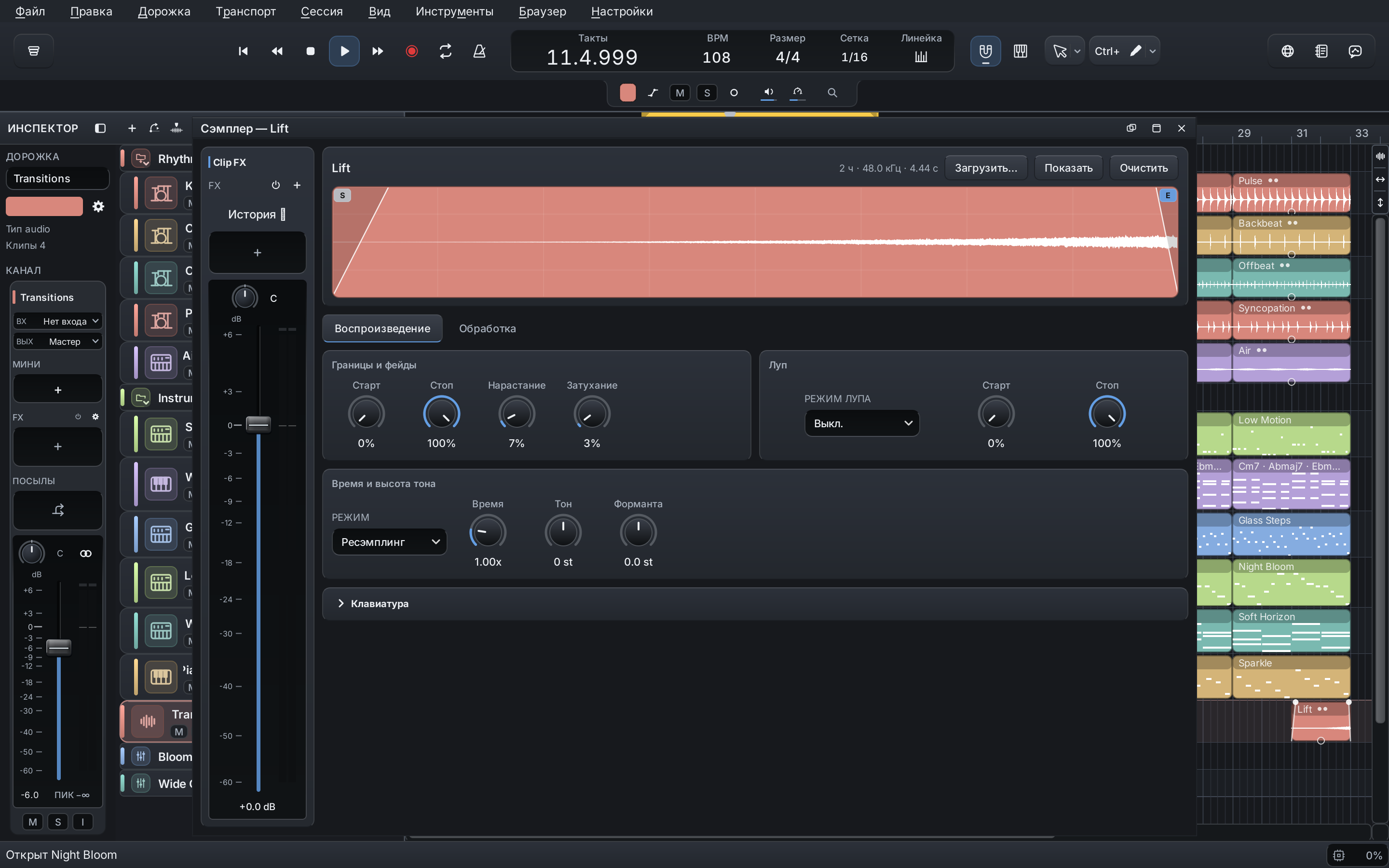Enable the metronome icon
Viewport: 1389px width, 868px height.
479,51
